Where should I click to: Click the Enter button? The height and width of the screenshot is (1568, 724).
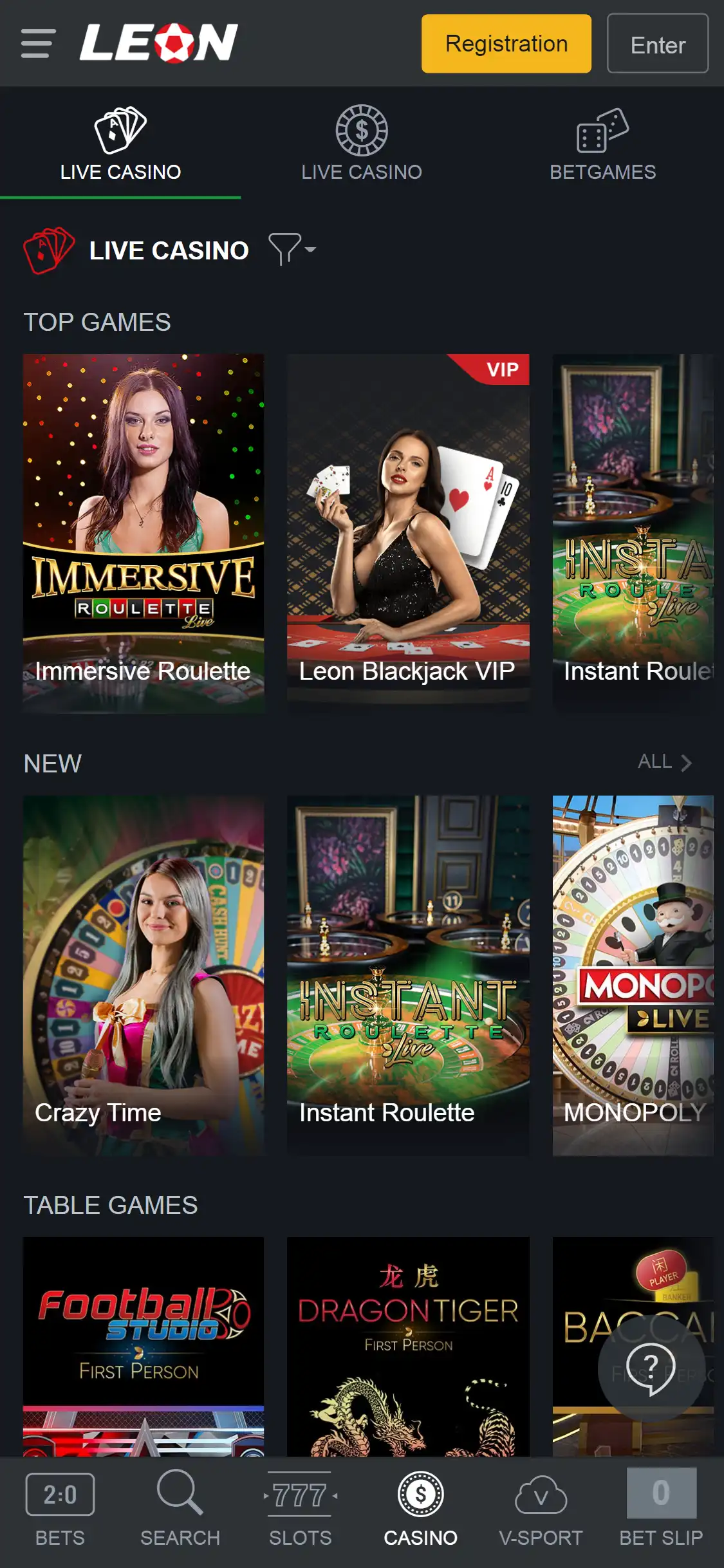(x=658, y=44)
